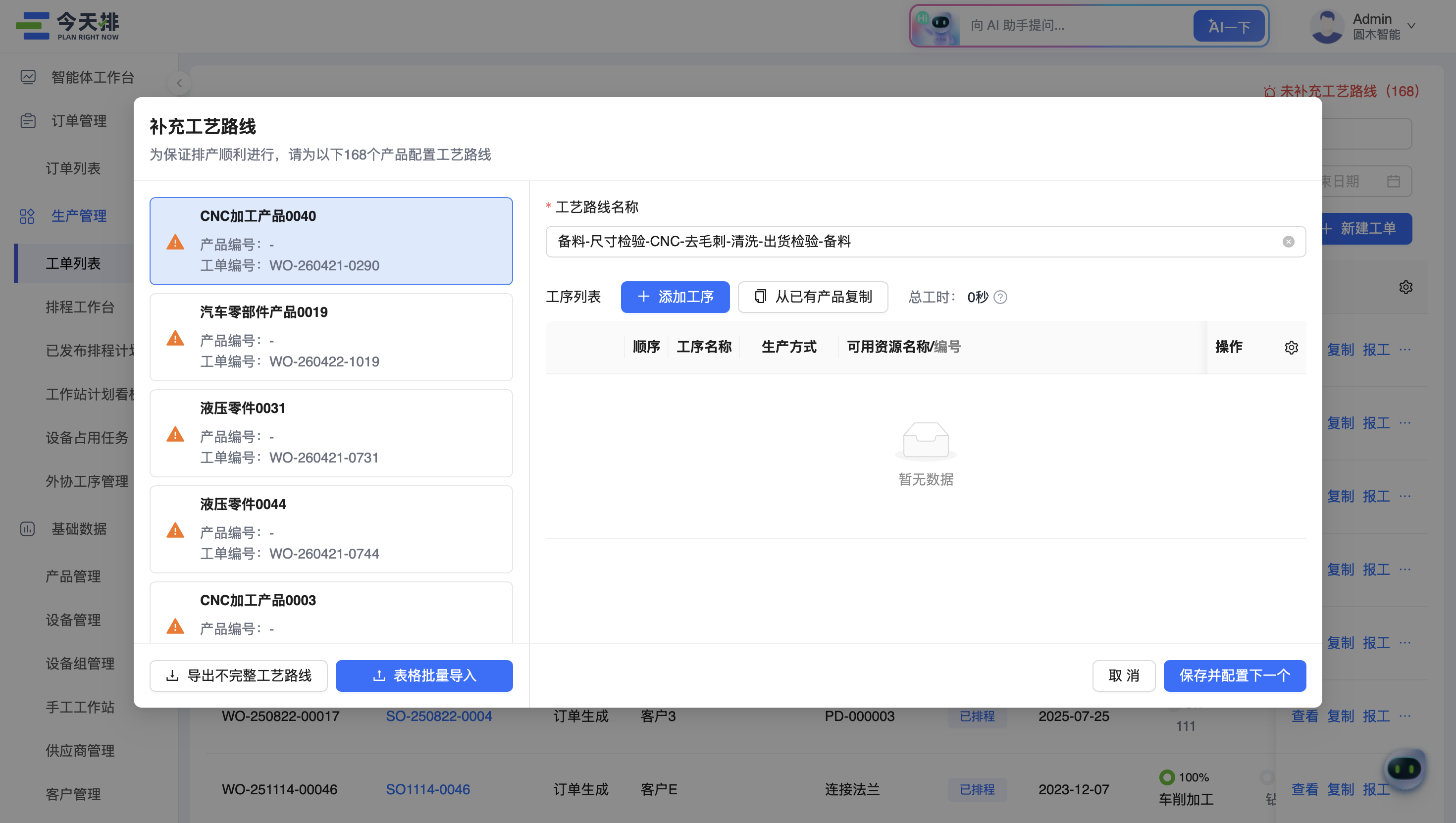Collapse the sidebar with the chevron button
The width and height of the screenshot is (1456, 823).
click(179, 83)
